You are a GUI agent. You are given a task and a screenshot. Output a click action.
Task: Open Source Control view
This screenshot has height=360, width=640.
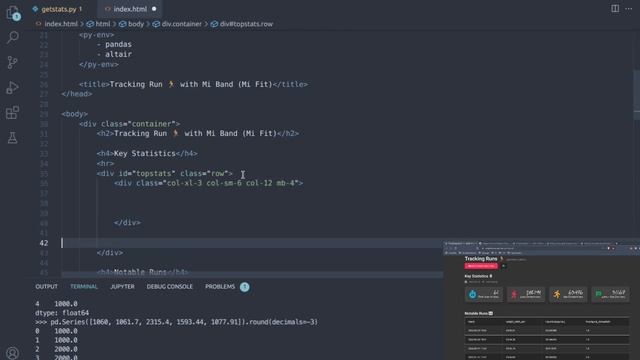(13, 62)
